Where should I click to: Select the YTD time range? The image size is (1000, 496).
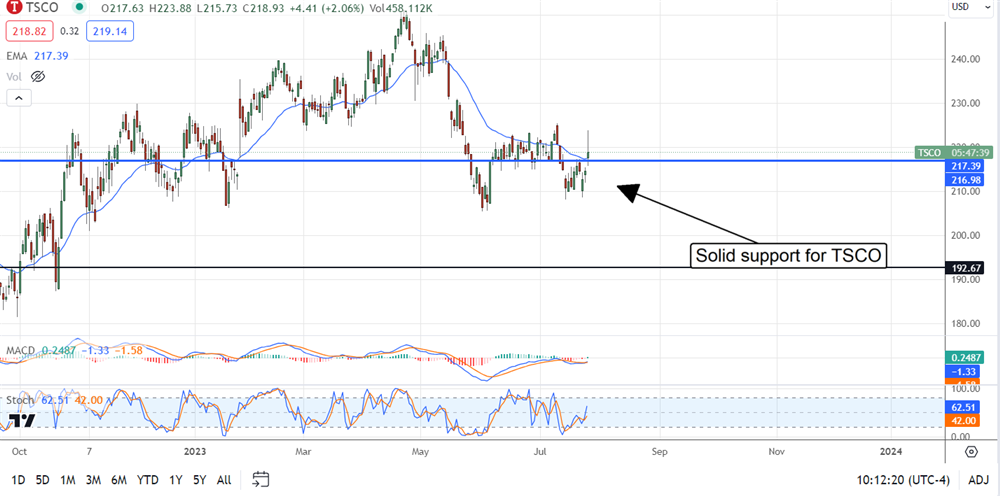[x=147, y=480]
